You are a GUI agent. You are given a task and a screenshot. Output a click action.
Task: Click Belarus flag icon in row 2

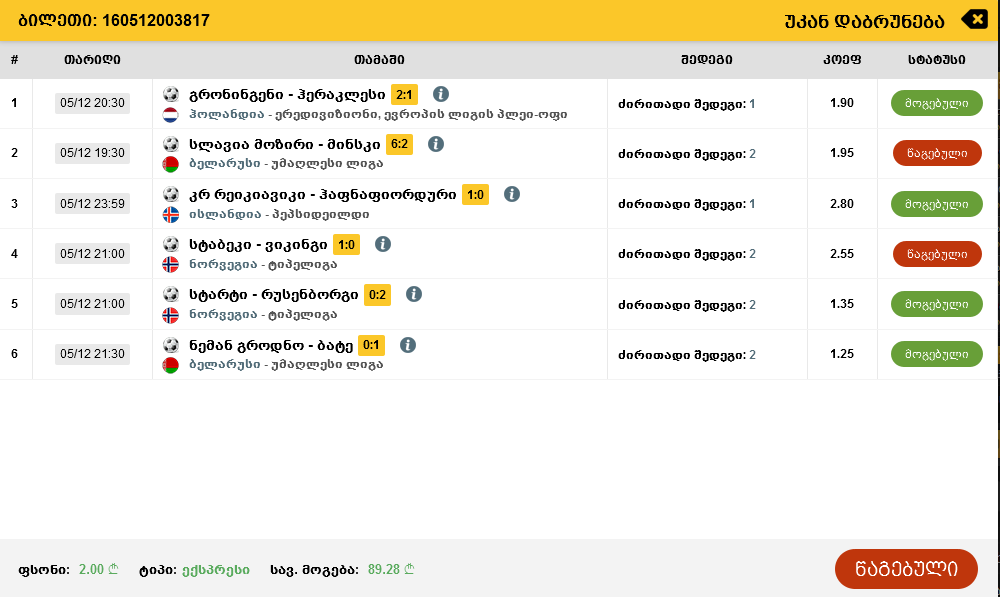170,164
